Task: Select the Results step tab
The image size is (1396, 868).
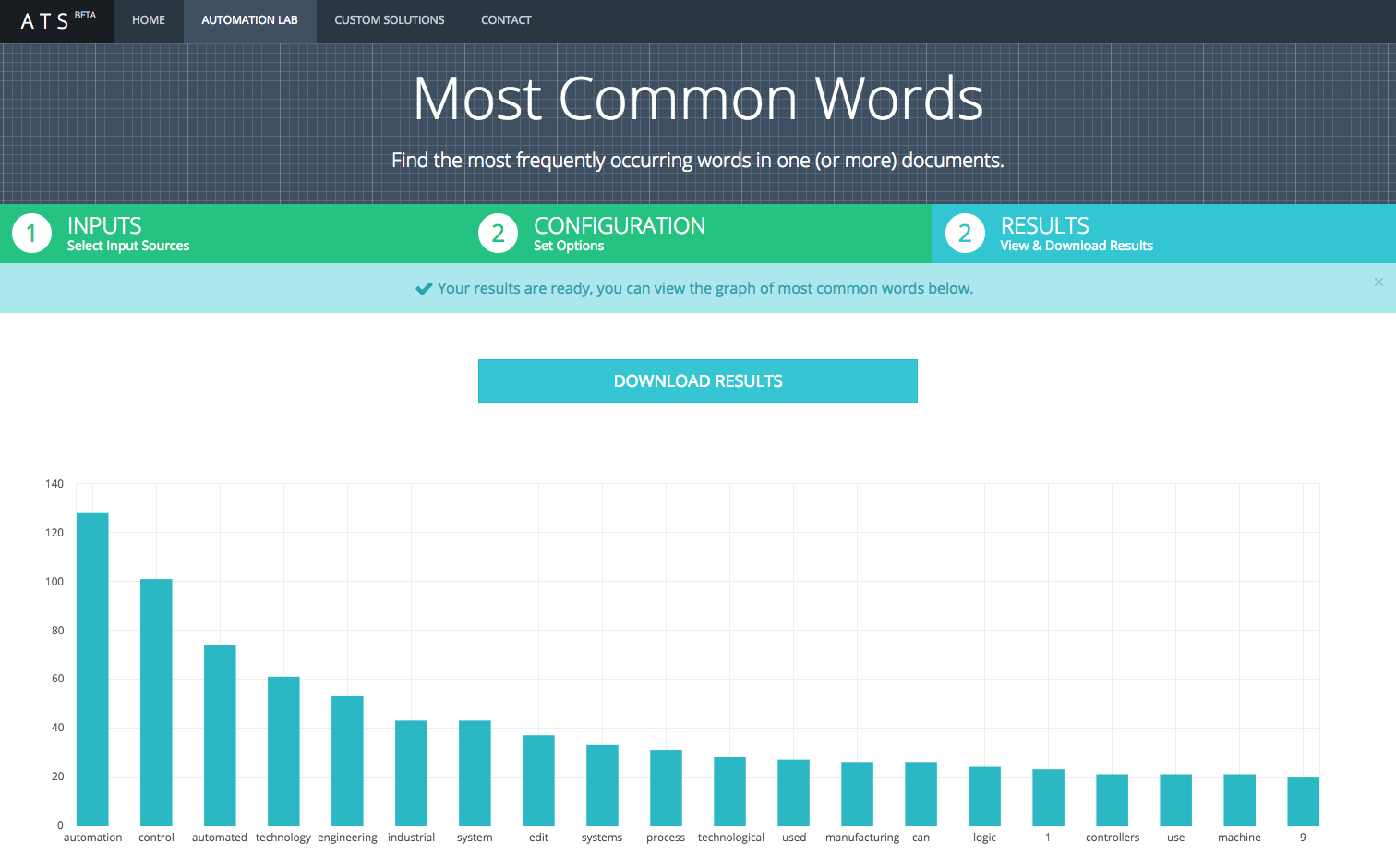Action: click(1163, 234)
